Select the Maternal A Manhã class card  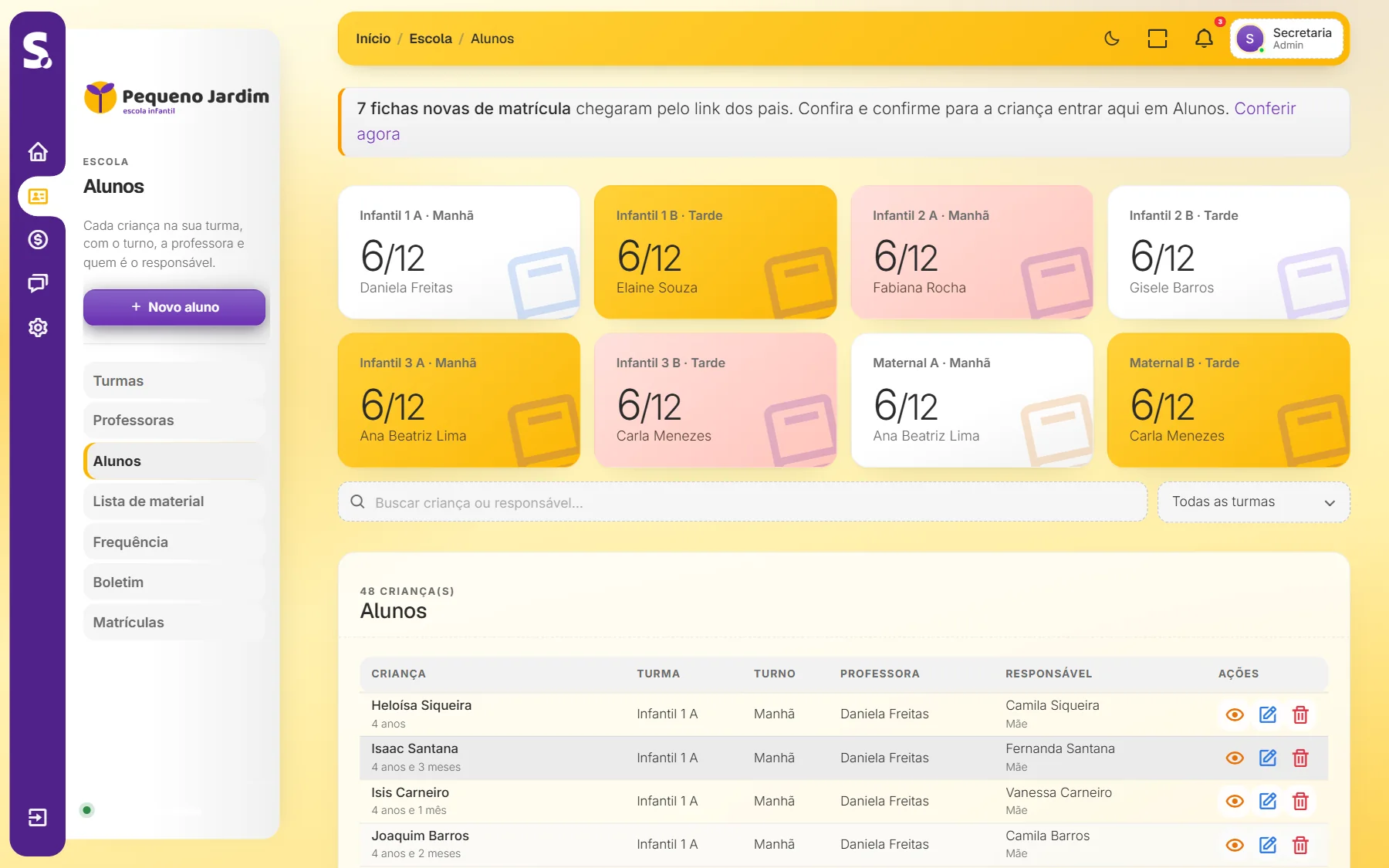(972, 400)
